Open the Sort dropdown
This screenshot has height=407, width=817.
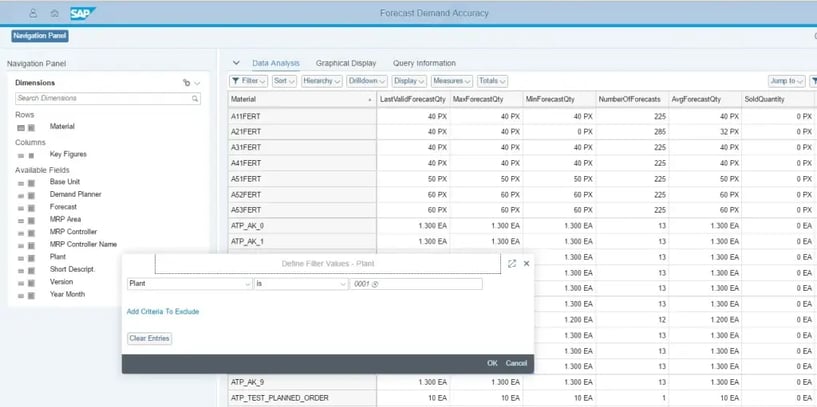coord(284,81)
